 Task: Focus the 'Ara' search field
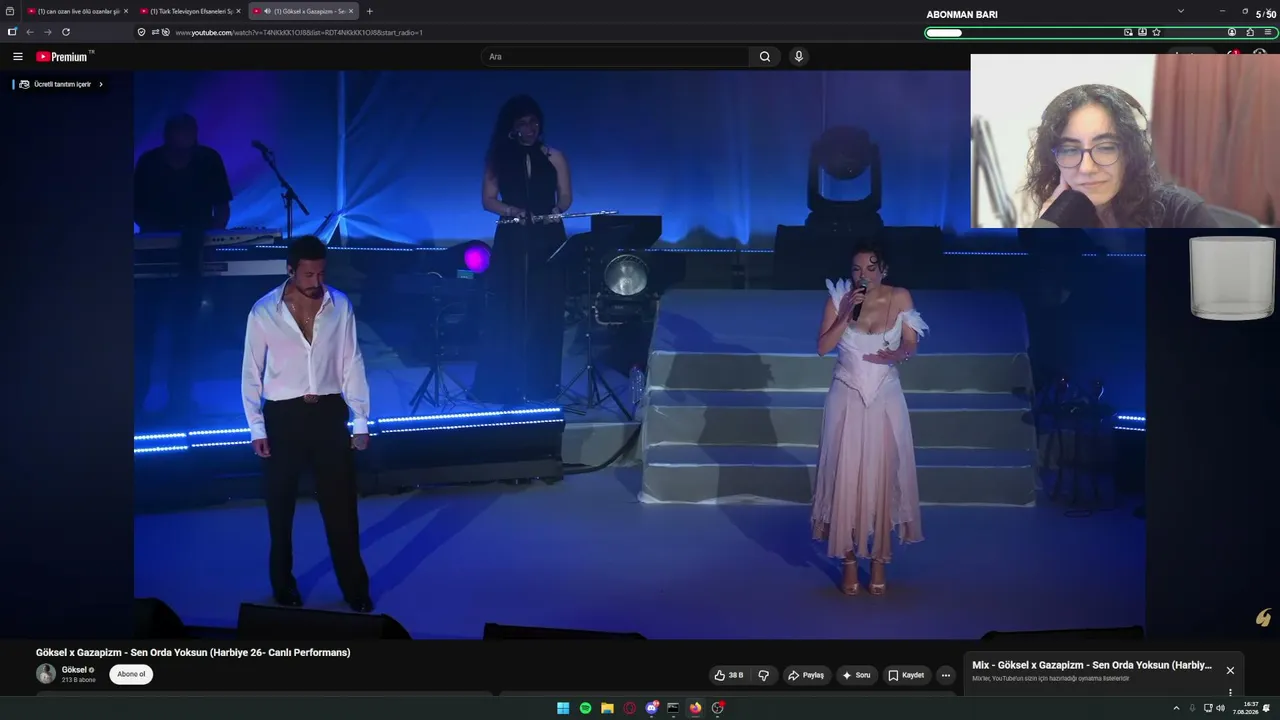pyautogui.click(x=616, y=57)
